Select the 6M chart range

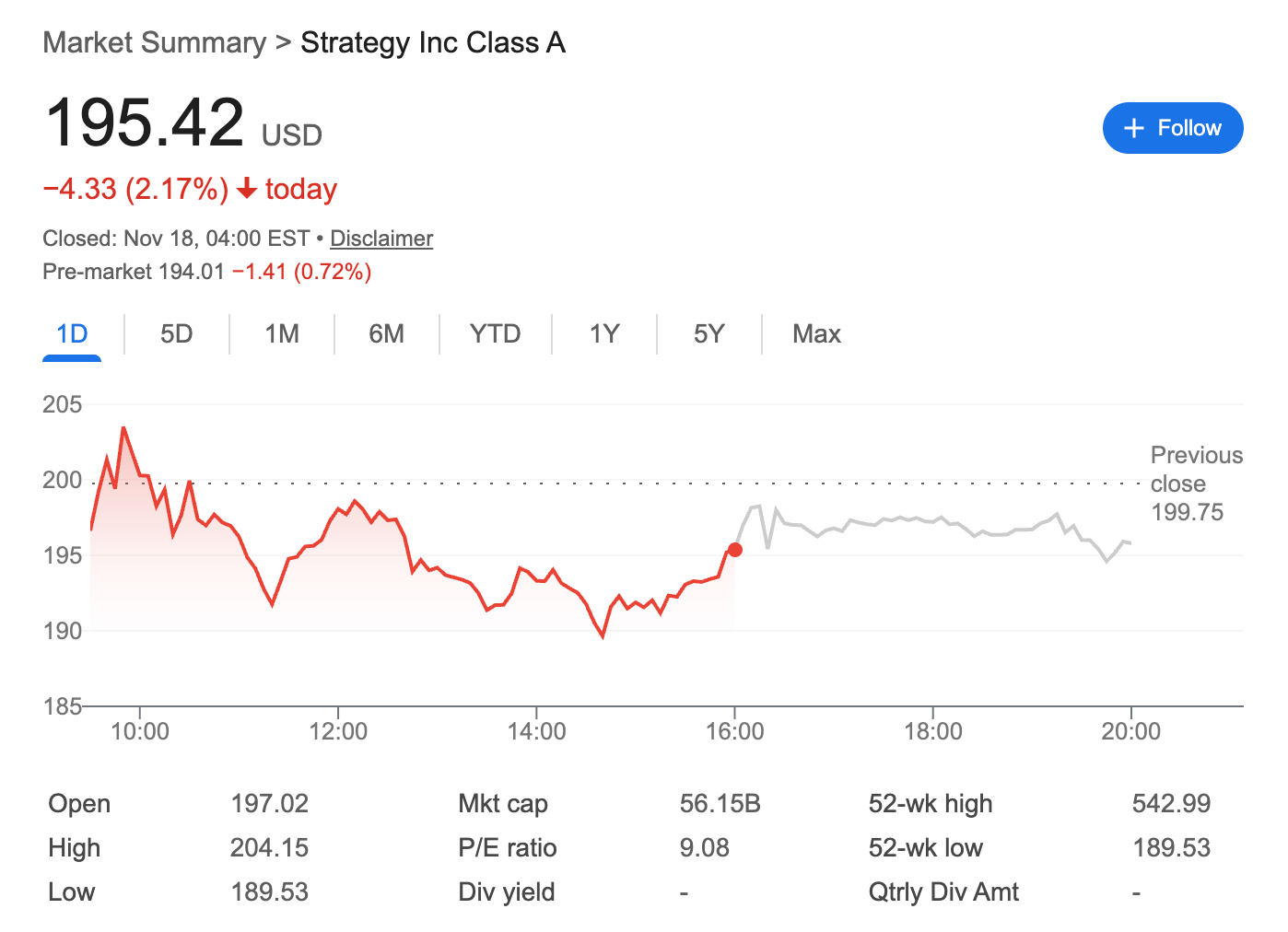[x=387, y=333]
